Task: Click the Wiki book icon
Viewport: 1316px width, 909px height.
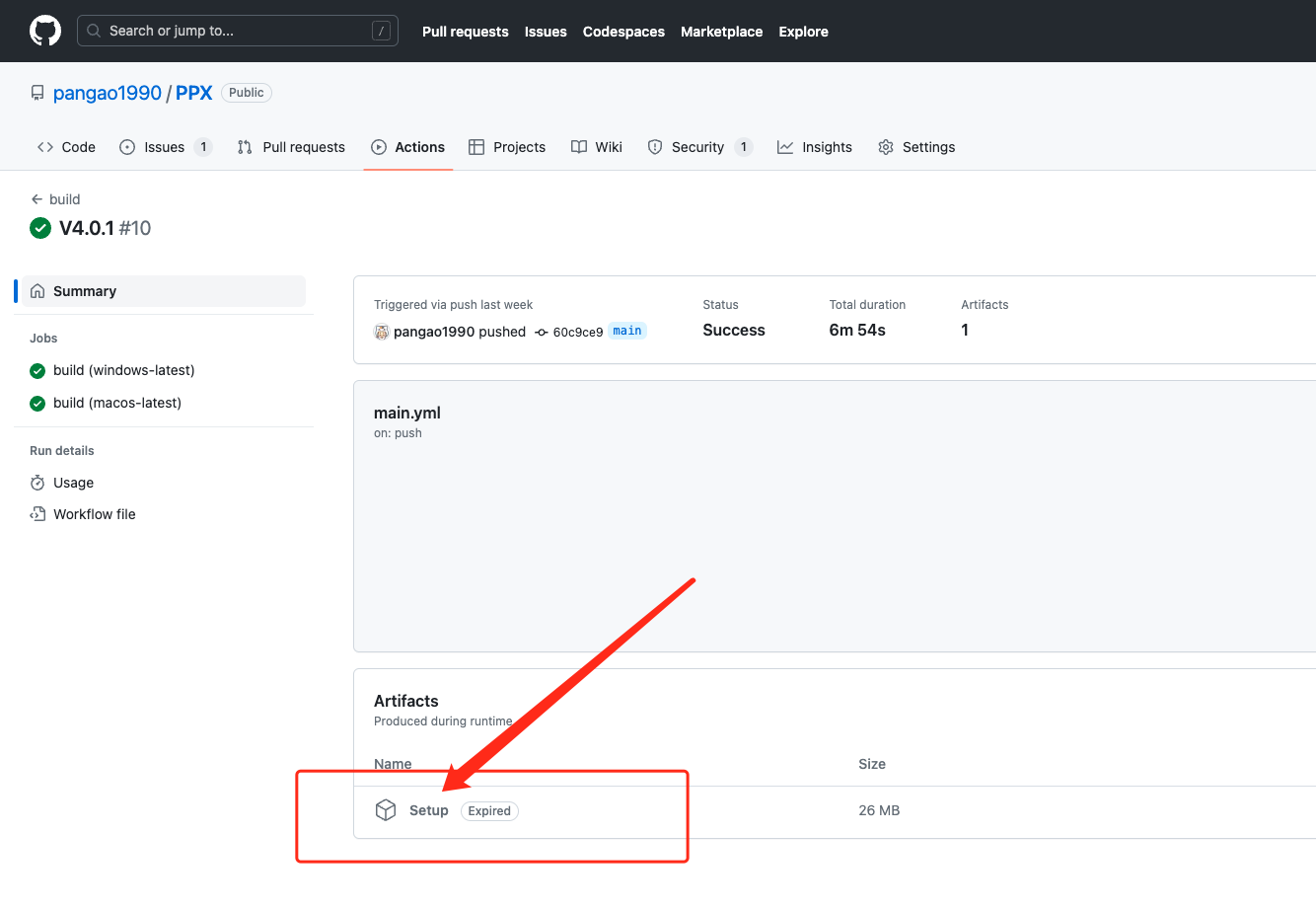Action: pos(579,147)
